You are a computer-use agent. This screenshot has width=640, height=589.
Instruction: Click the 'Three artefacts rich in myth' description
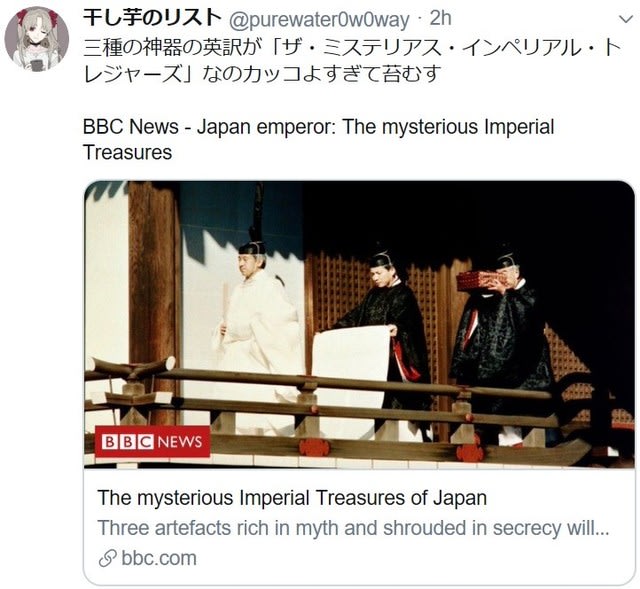pyautogui.click(x=353, y=528)
